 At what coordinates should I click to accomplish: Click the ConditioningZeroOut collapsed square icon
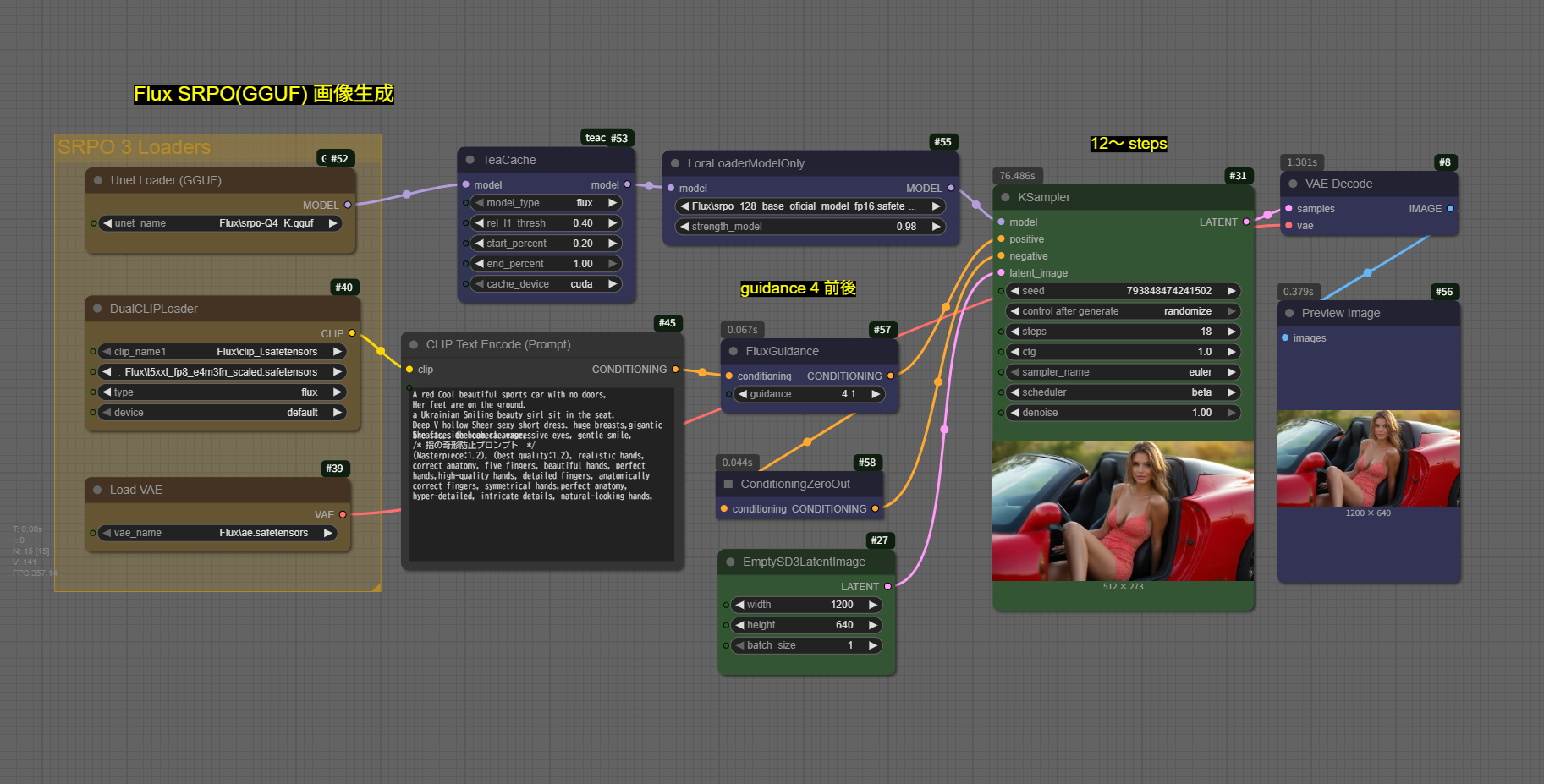pos(728,484)
